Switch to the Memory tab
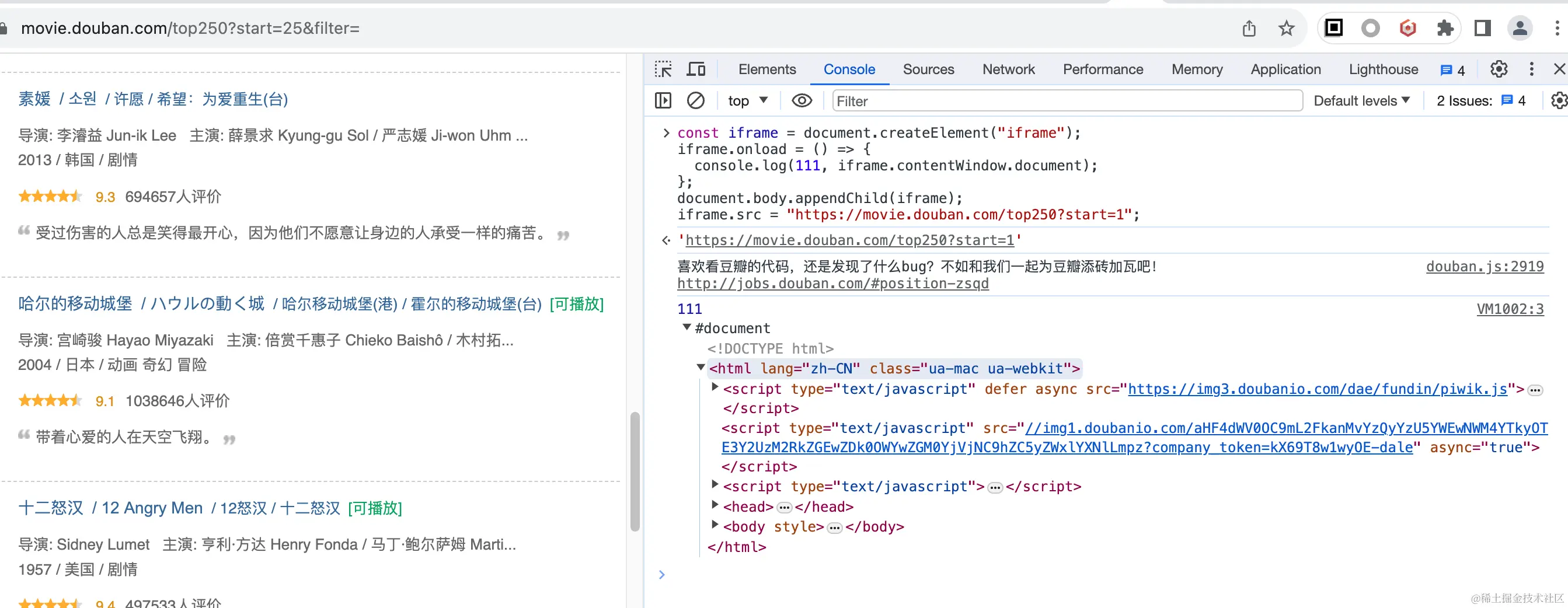This screenshot has width=1568, height=608. (x=1197, y=69)
